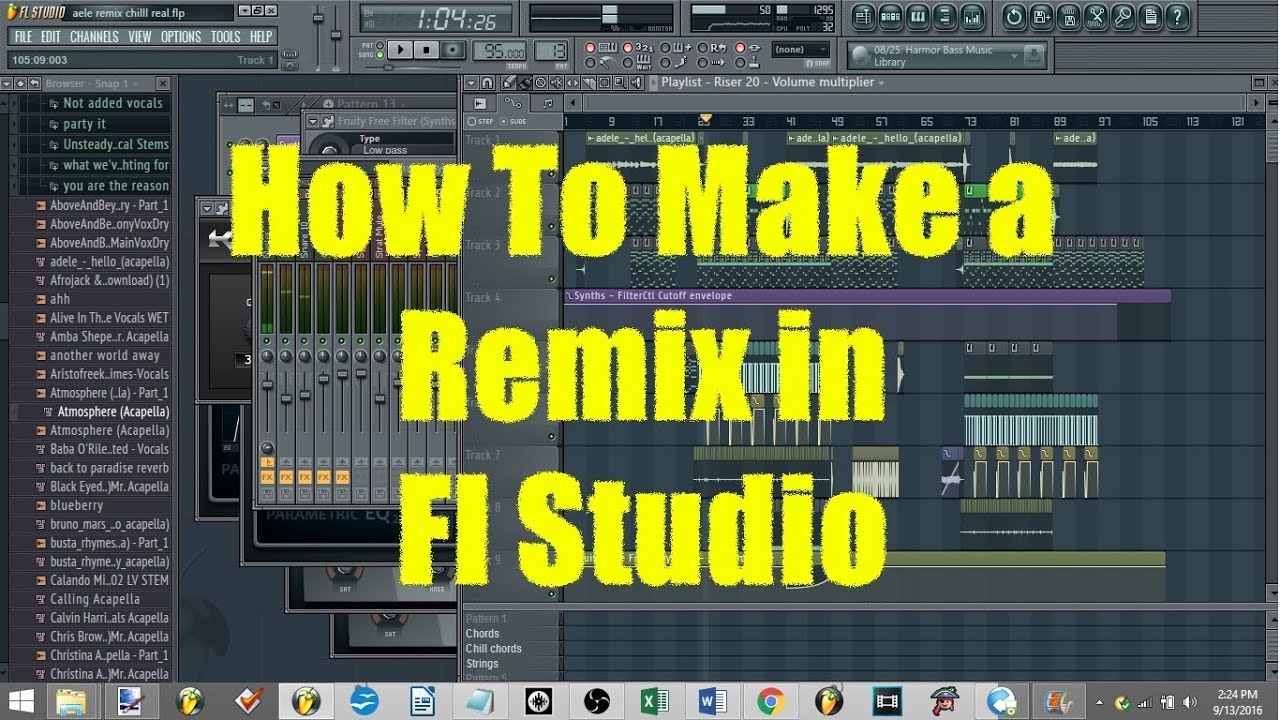Screen dimensions: 1280x720
Task: Click the question mark help icon
Action: tap(1178, 17)
